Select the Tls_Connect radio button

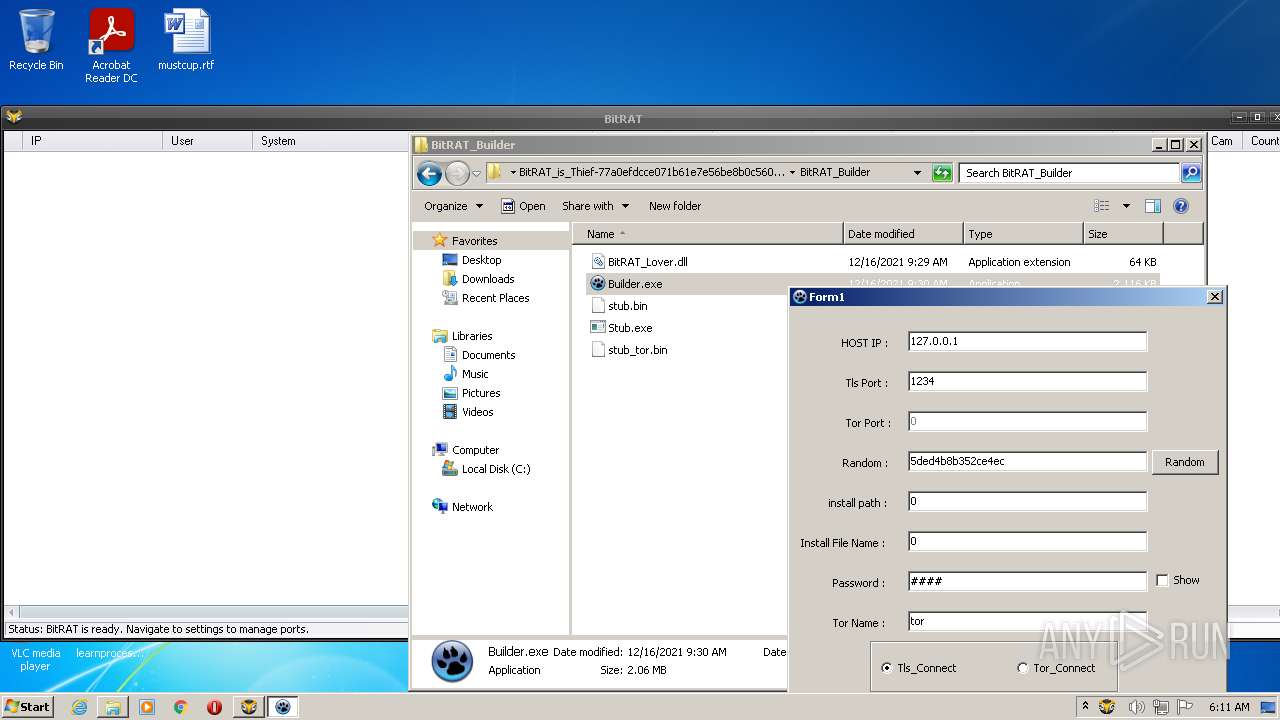tap(887, 668)
